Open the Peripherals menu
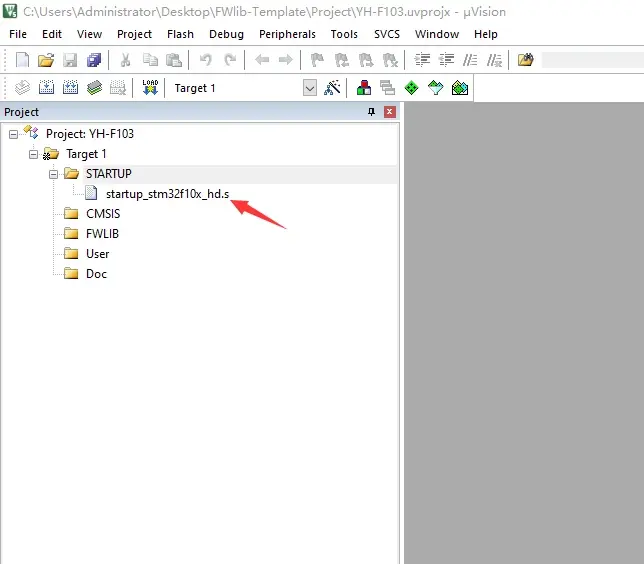Viewport: 644px width, 564px height. [x=287, y=34]
